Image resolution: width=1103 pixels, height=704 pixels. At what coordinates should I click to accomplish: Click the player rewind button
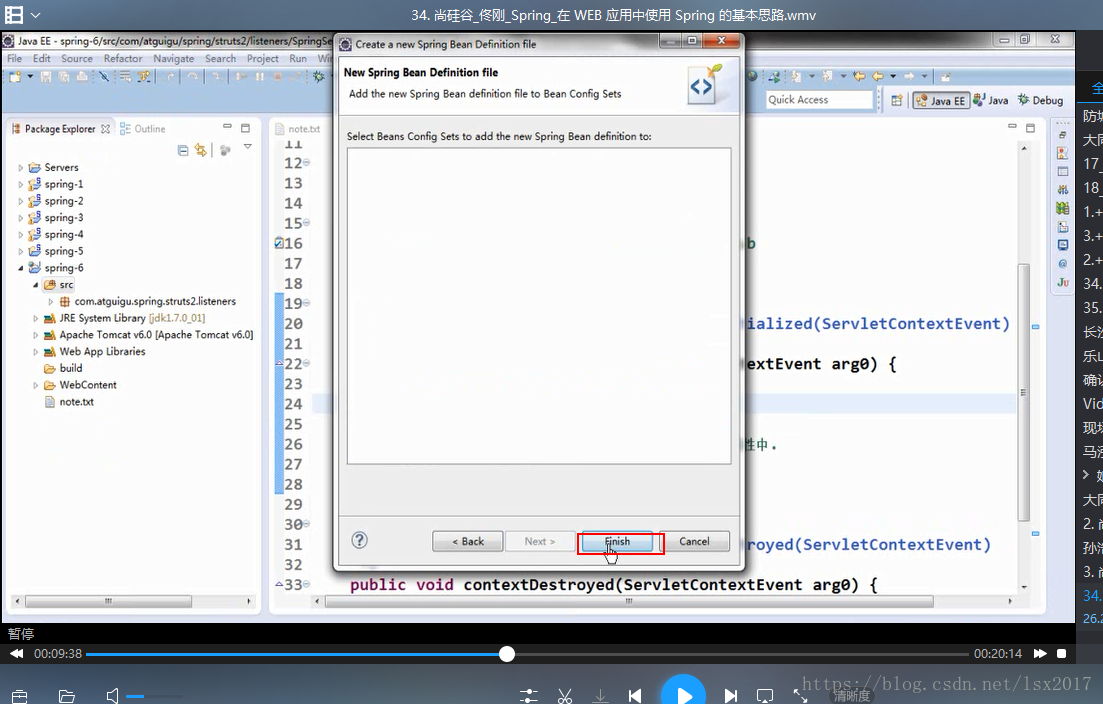pyautogui.click(x=16, y=654)
